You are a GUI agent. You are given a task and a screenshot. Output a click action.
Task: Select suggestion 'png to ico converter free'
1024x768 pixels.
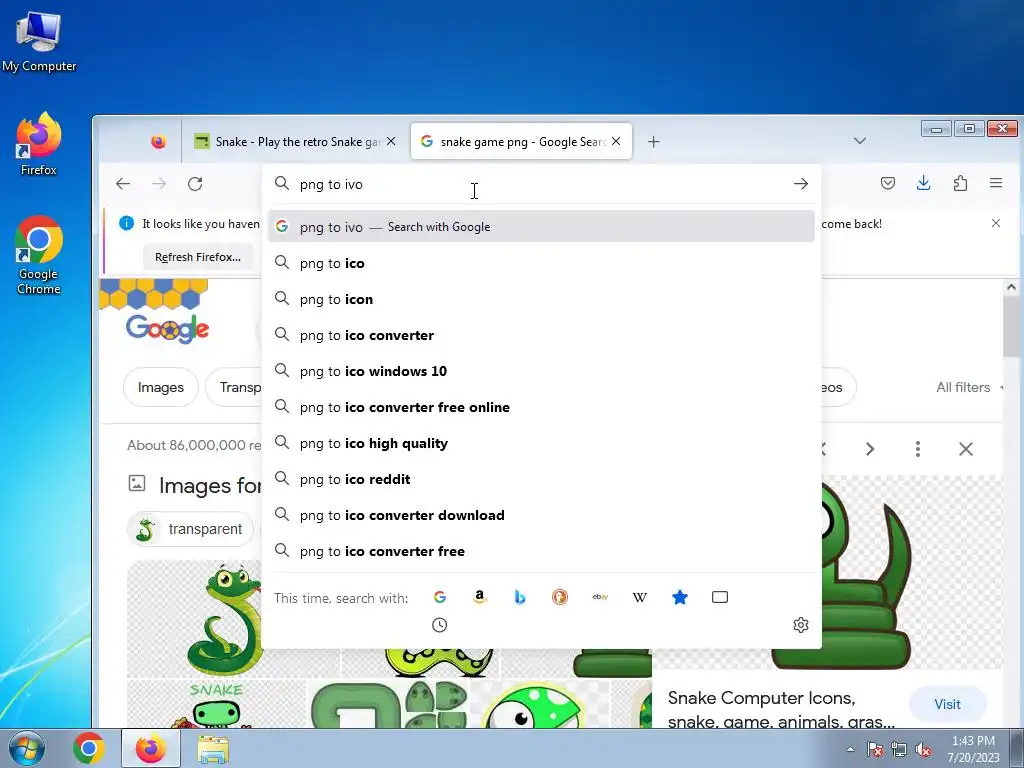click(x=541, y=551)
